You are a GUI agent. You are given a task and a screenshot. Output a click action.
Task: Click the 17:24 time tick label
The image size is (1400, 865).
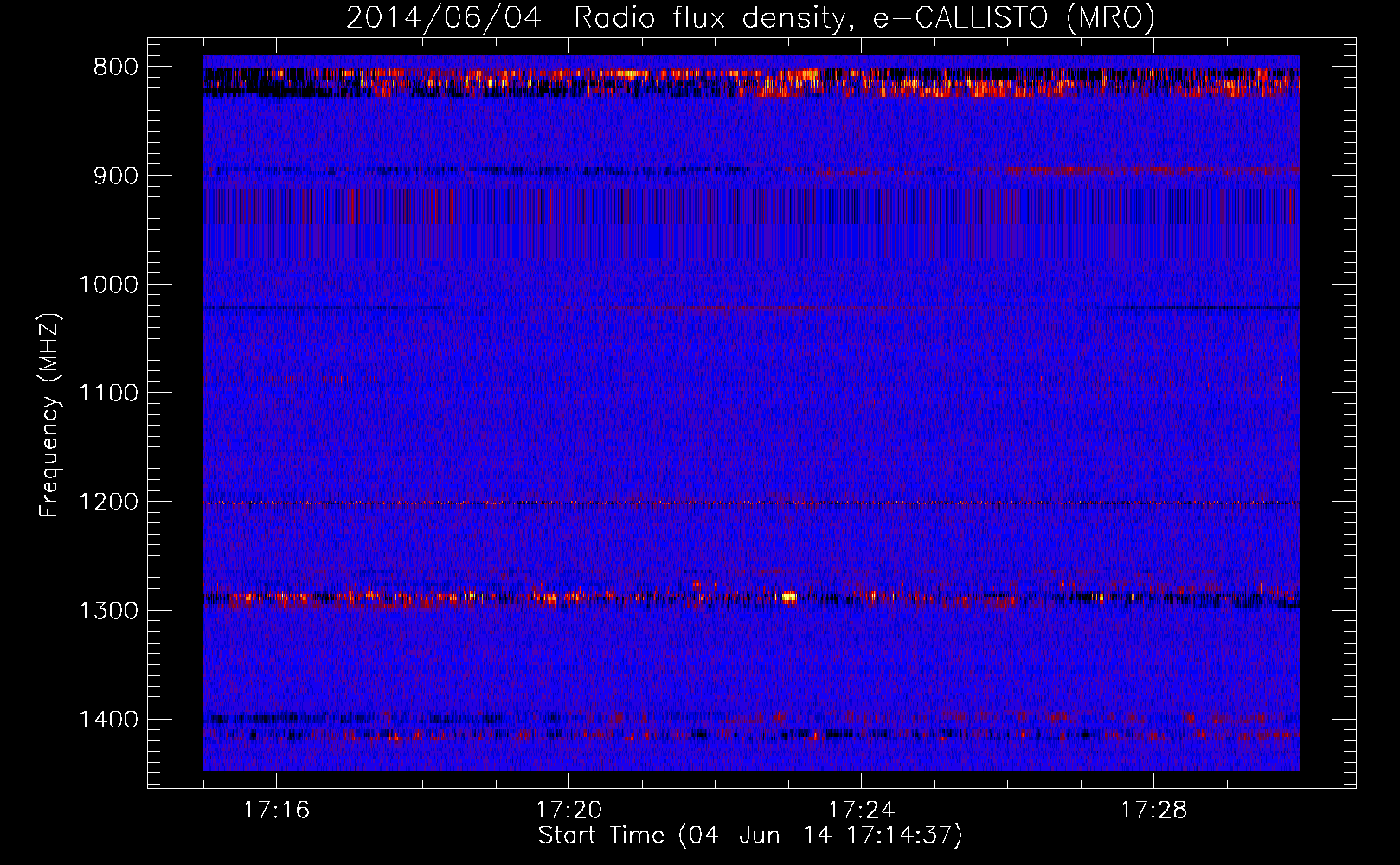pyautogui.click(x=861, y=811)
